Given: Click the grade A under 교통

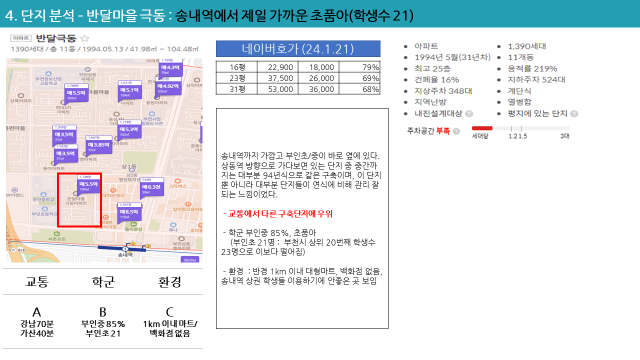Looking at the screenshot, I should point(37,312).
